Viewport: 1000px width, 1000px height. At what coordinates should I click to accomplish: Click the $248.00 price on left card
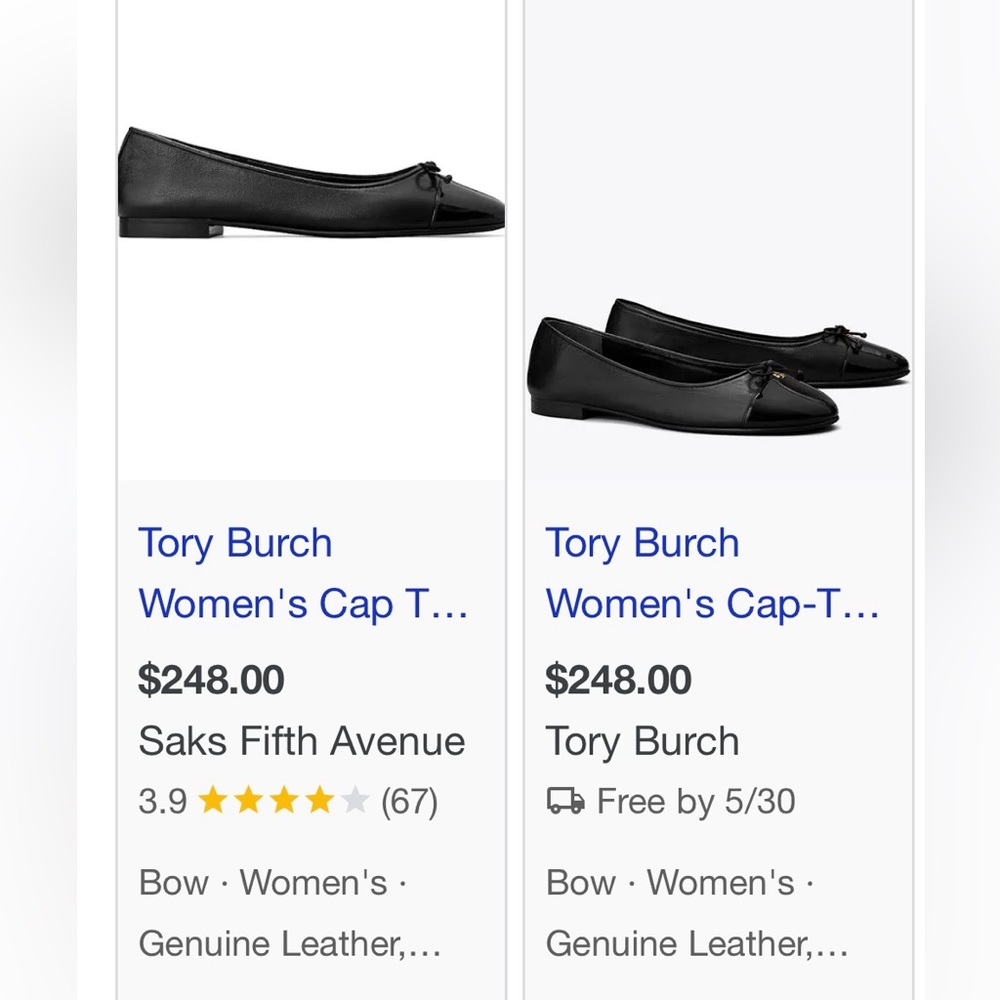(211, 679)
